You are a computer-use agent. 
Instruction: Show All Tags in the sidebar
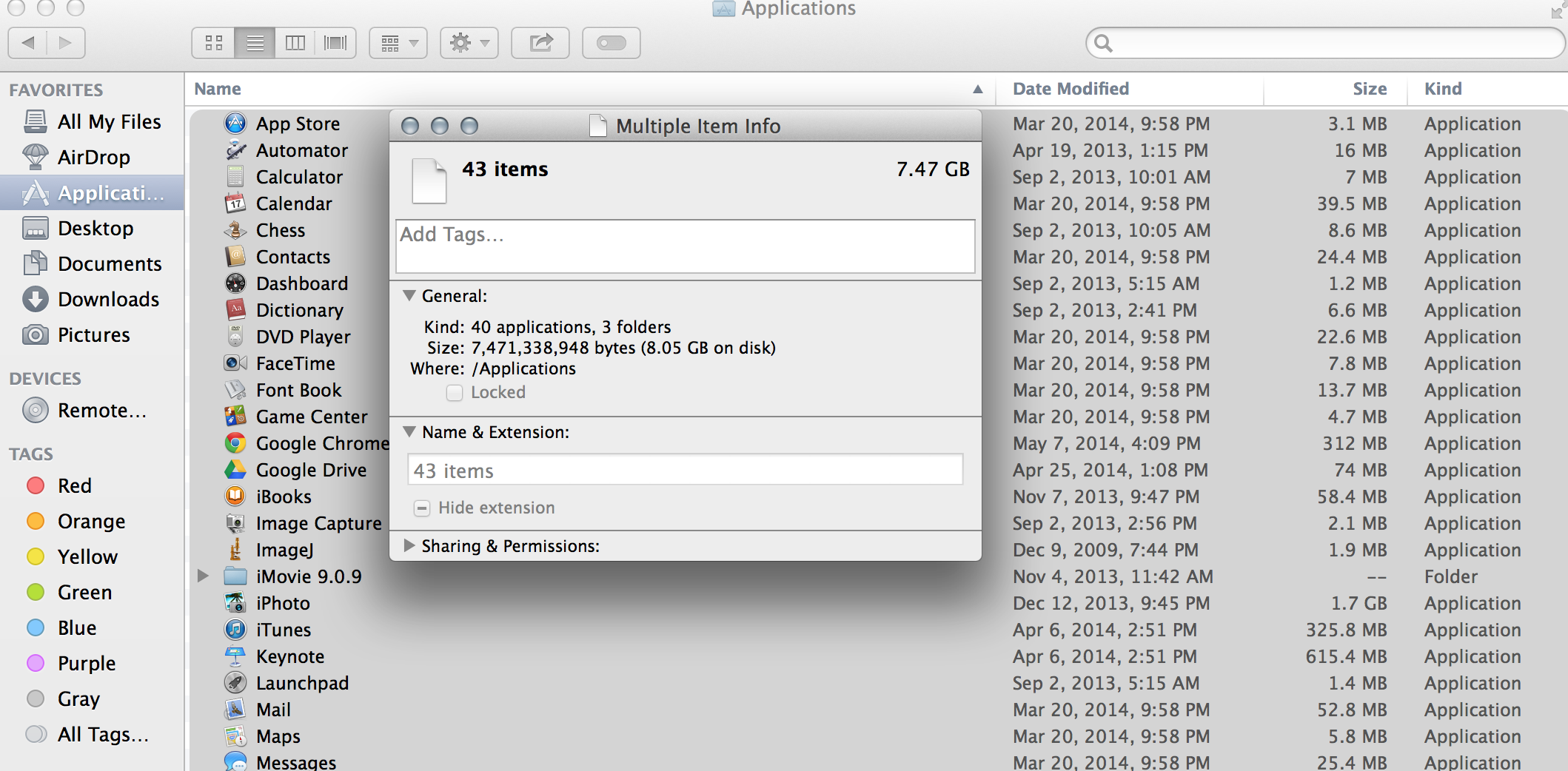click(x=92, y=734)
